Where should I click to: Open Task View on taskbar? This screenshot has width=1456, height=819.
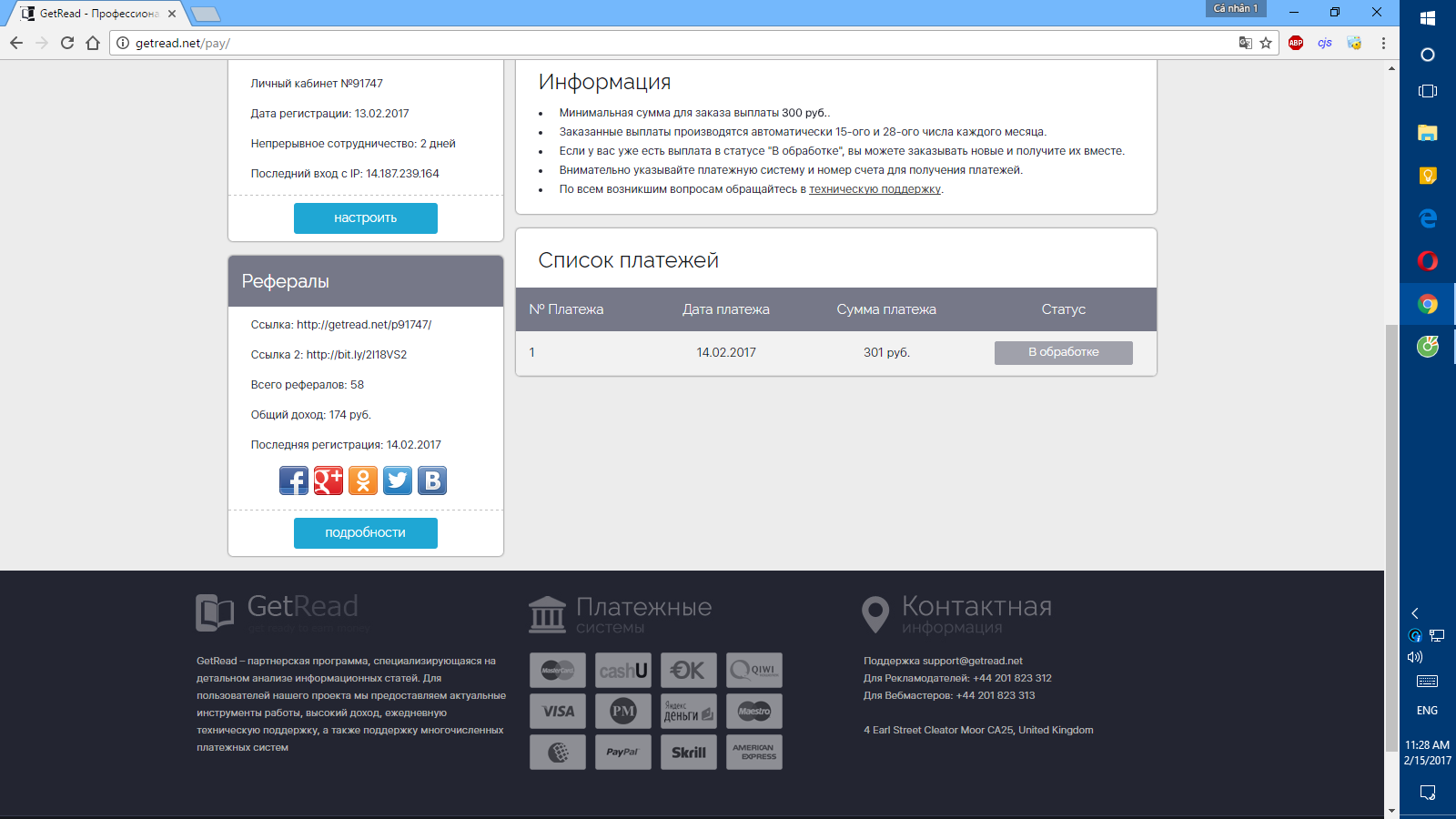pos(1428,91)
